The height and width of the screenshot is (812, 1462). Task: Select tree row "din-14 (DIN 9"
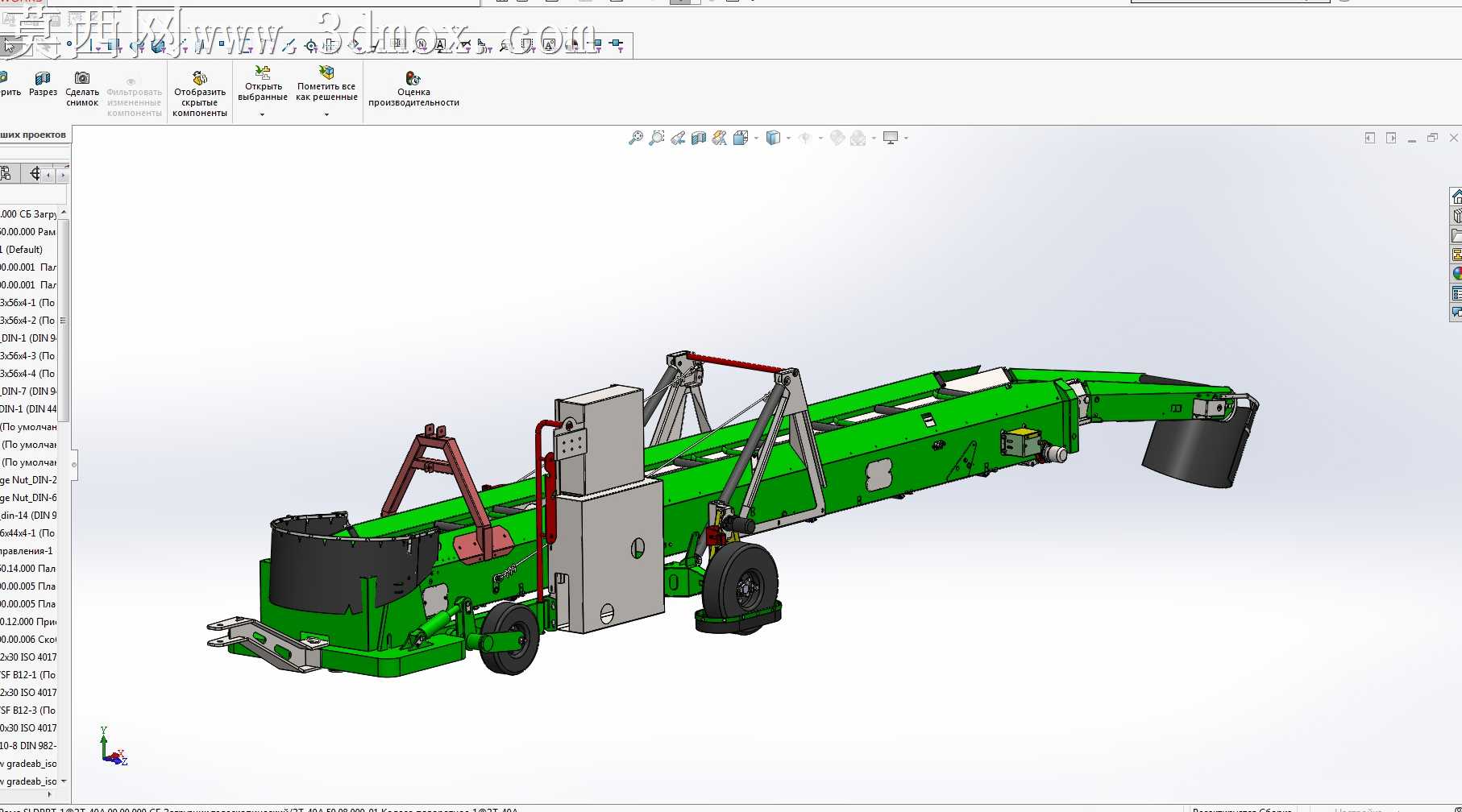click(x=28, y=516)
